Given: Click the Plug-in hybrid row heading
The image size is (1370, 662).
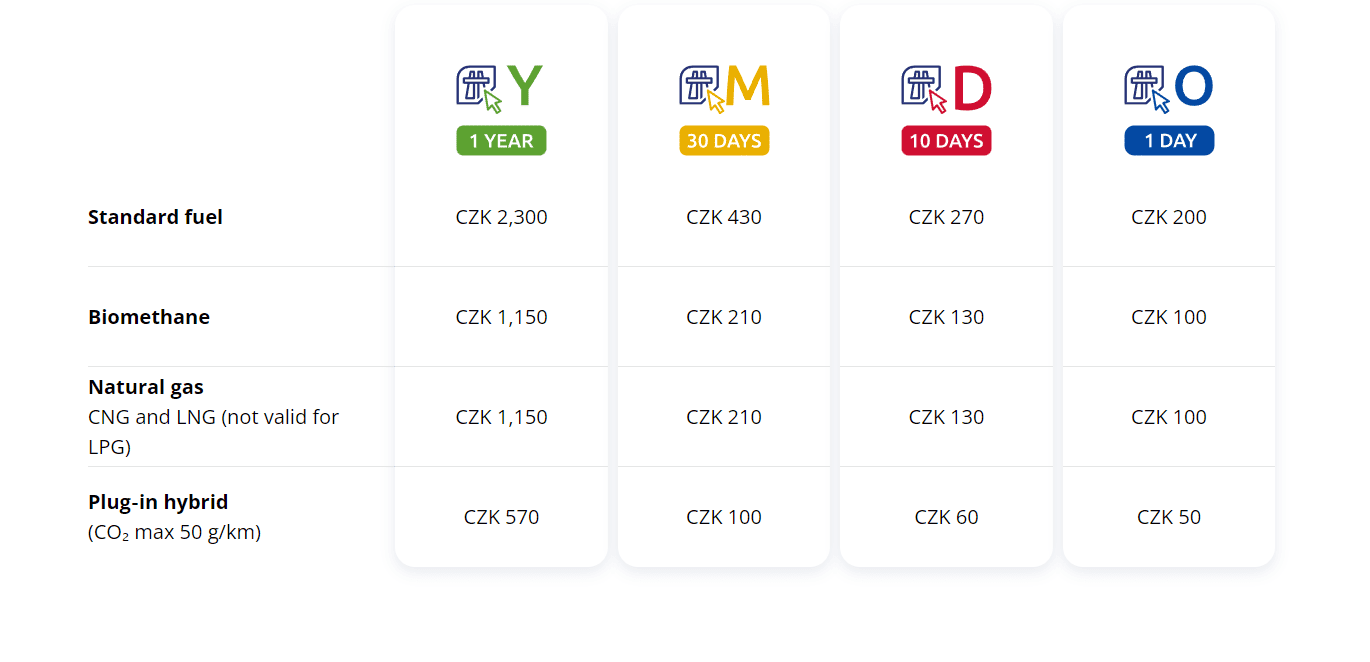Looking at the screenshot, I should 158,502.
